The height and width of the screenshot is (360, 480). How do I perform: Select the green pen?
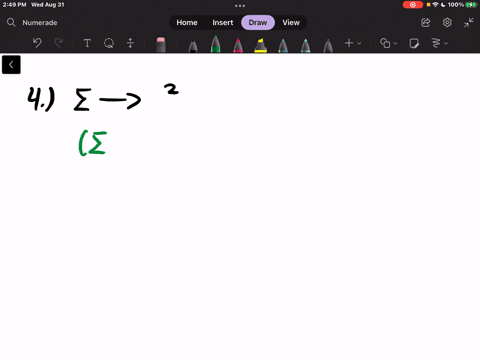[215, 44]
